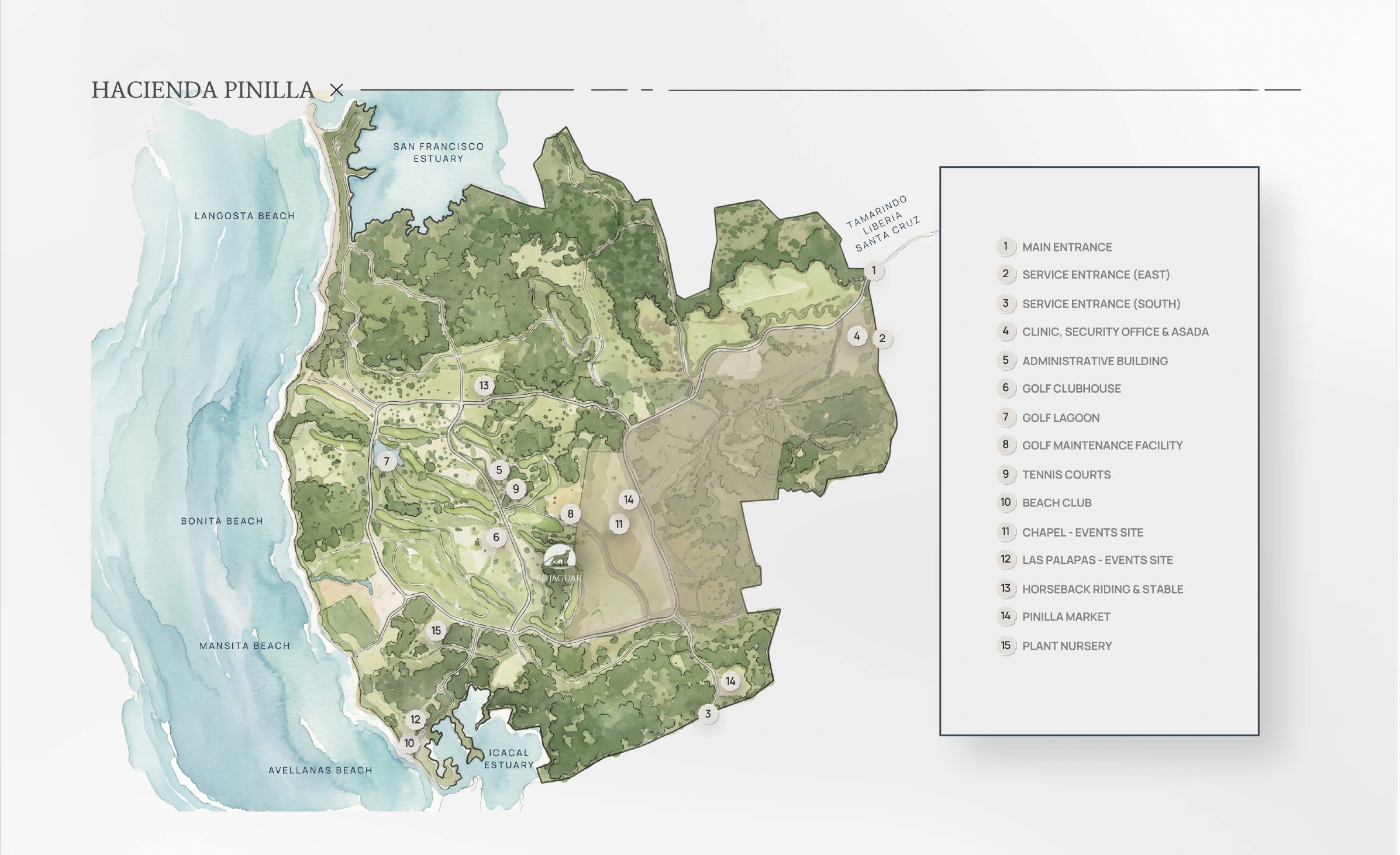Click "TENNIS COURTS" in the legend
This screenshot has height=855, width=1400.
[x=1067, y=475]
